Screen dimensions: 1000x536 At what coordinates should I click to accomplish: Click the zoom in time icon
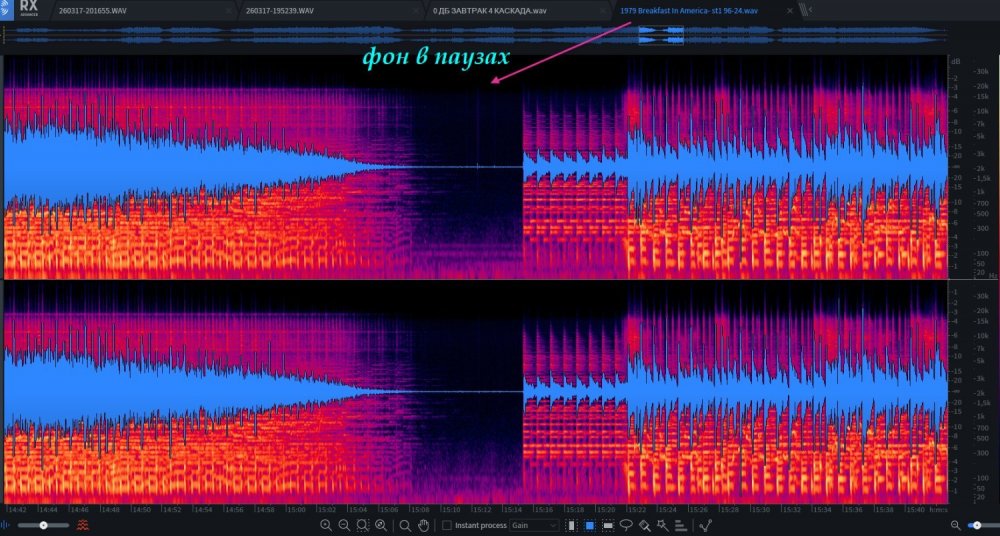(x=326, y=525)
